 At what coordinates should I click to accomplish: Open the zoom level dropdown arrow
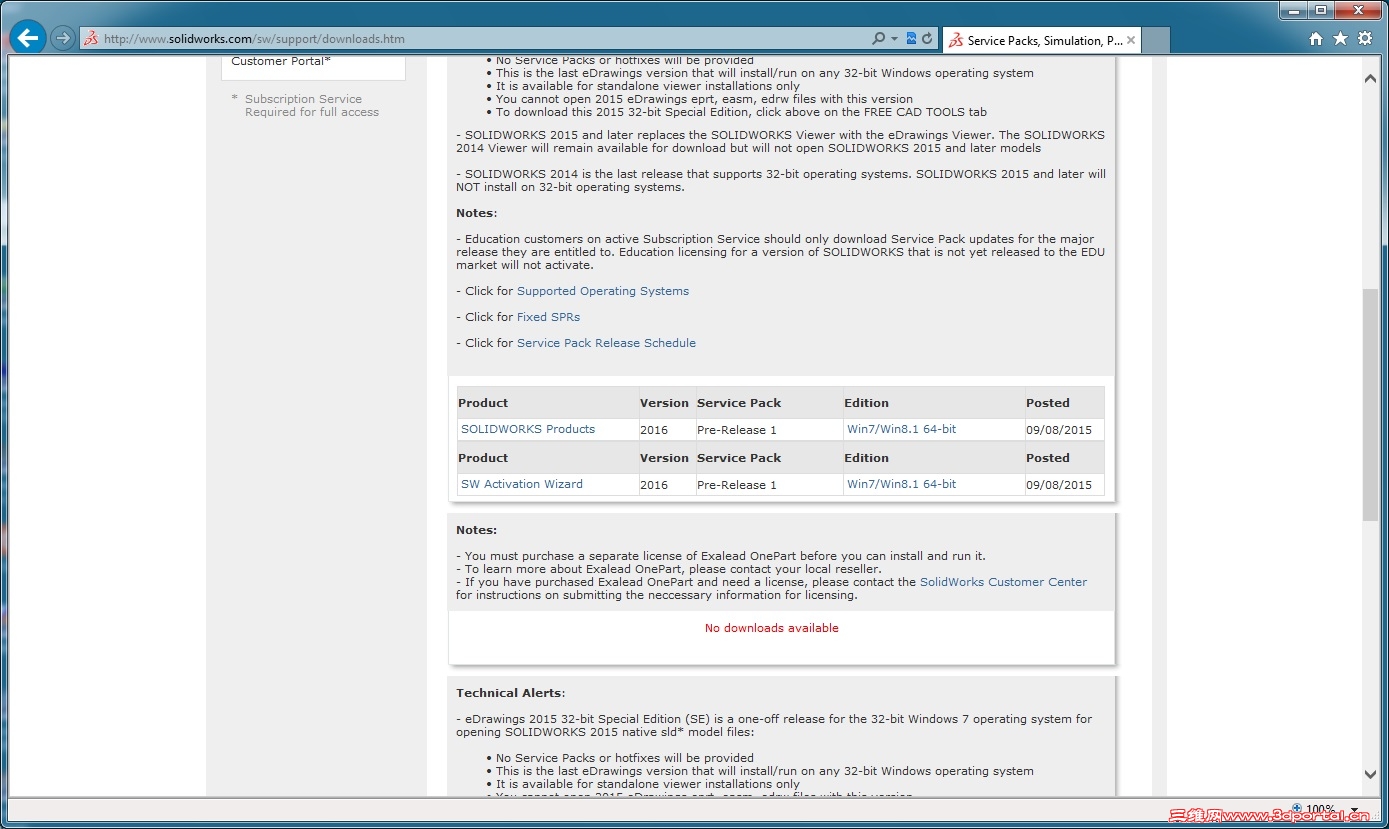[1355, 809]
